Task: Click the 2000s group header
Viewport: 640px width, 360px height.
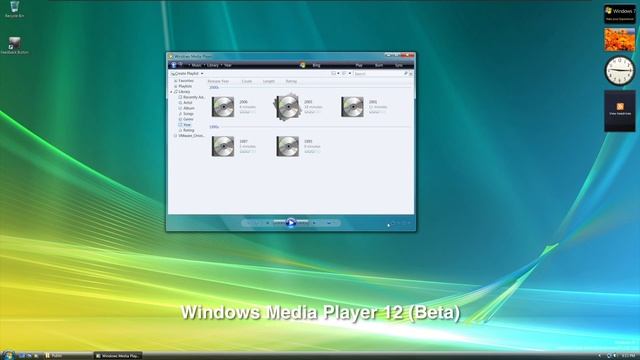Action: [x=214, y=87]
